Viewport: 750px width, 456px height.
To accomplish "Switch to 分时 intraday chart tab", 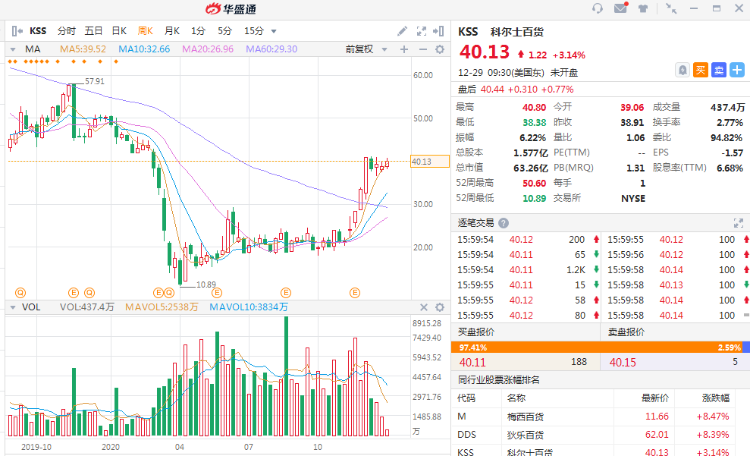I will [66, 31].
